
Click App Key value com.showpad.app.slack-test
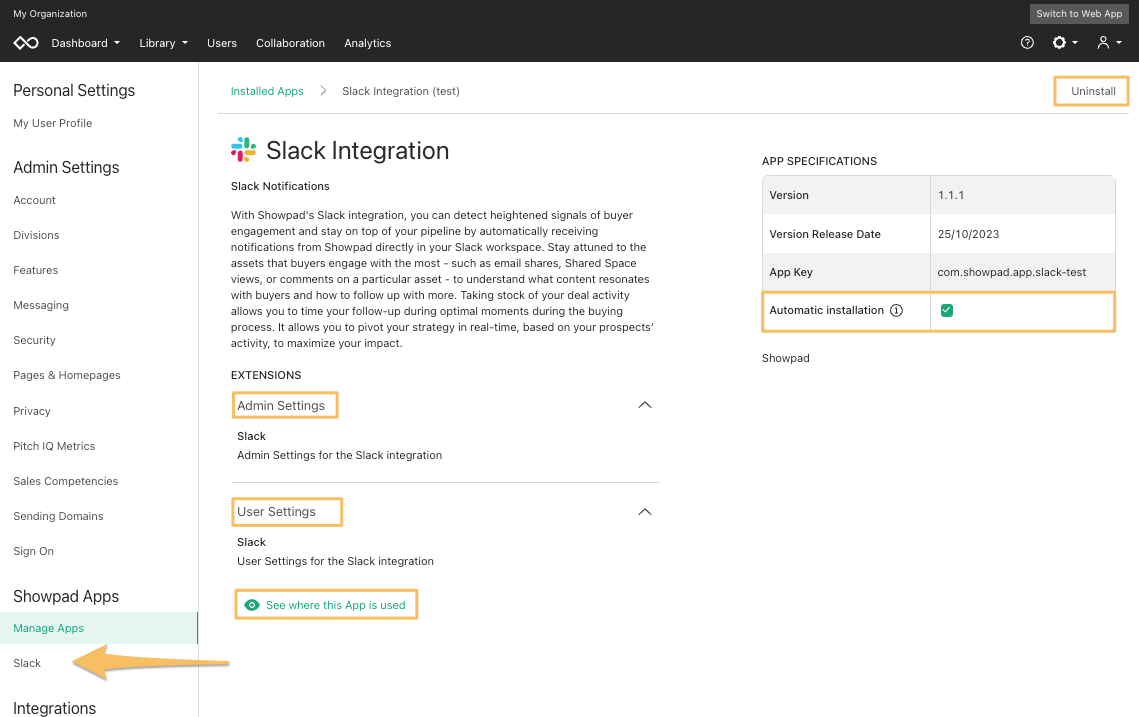(1012, 272)
